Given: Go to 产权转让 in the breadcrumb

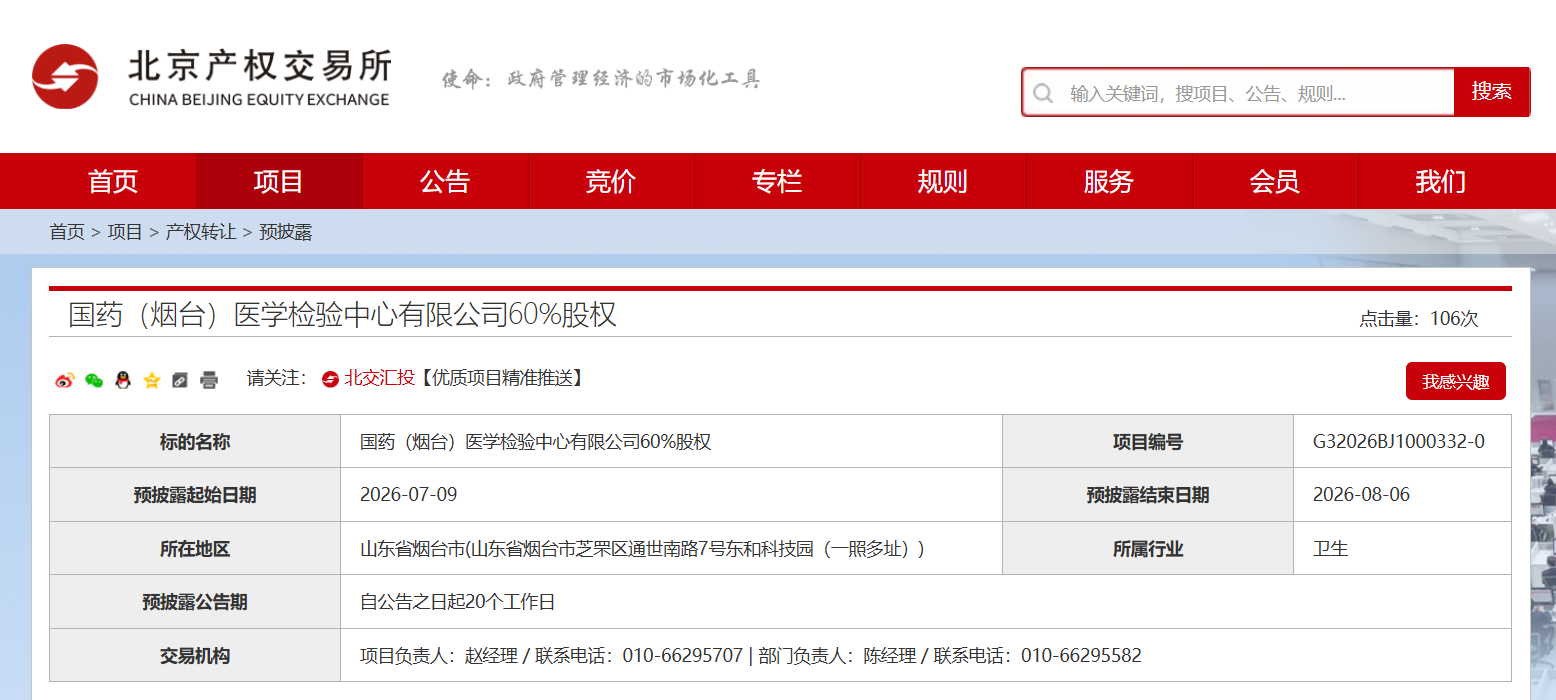Looking at the screenshot, I should click(x=200, y=232).
